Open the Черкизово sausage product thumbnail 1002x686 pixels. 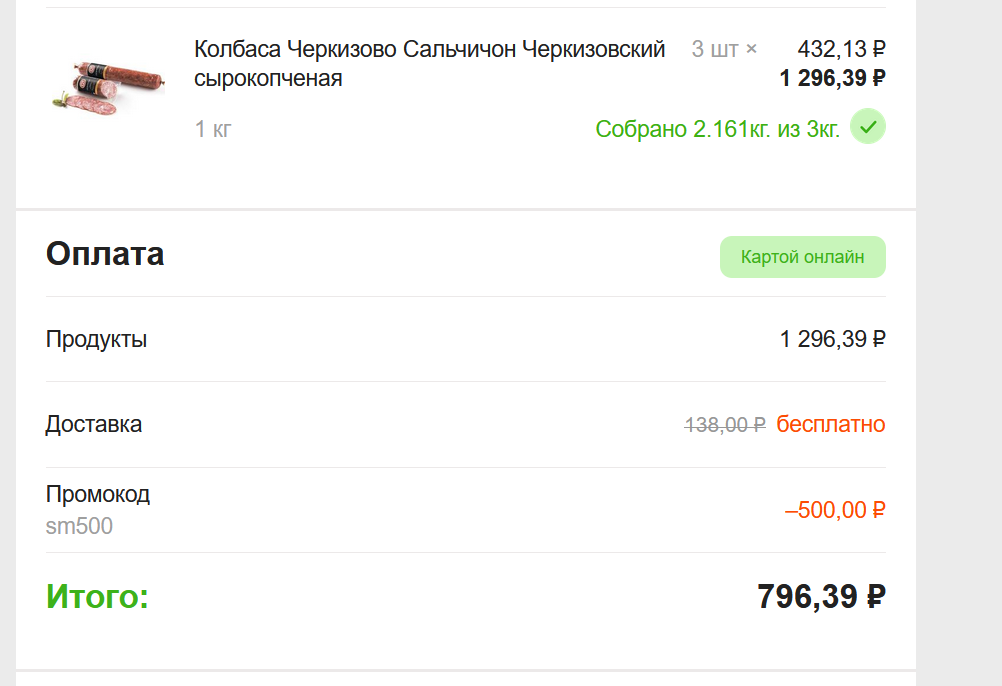click(109, 89)
